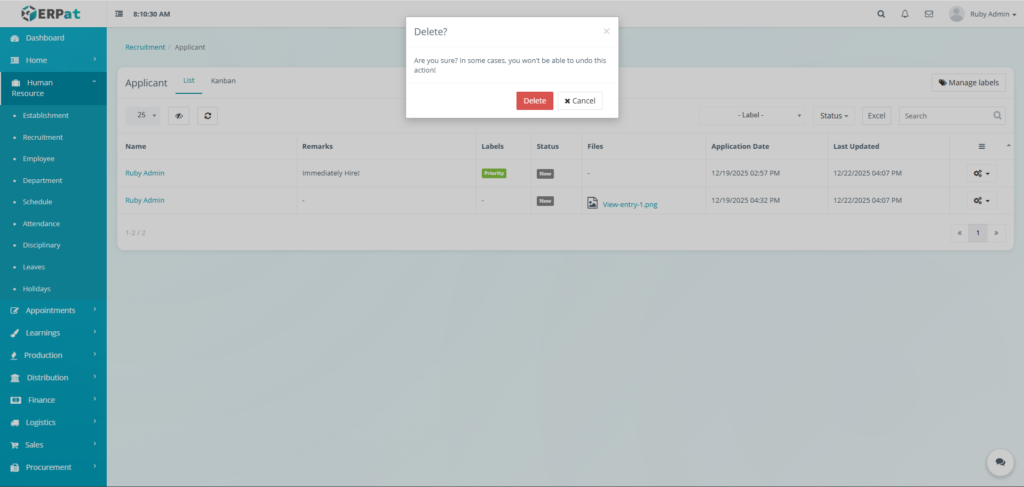This screenshot has height=487, width=1024.
Task: Open actions gear for Immediately Hire row
Action: (982, 174)
